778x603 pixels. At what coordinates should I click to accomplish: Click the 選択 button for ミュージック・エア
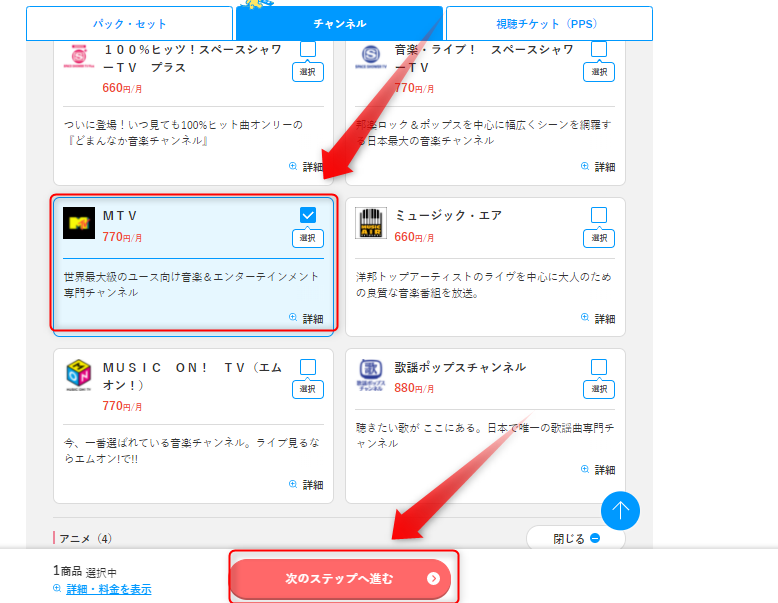click(x=599, y=238)
